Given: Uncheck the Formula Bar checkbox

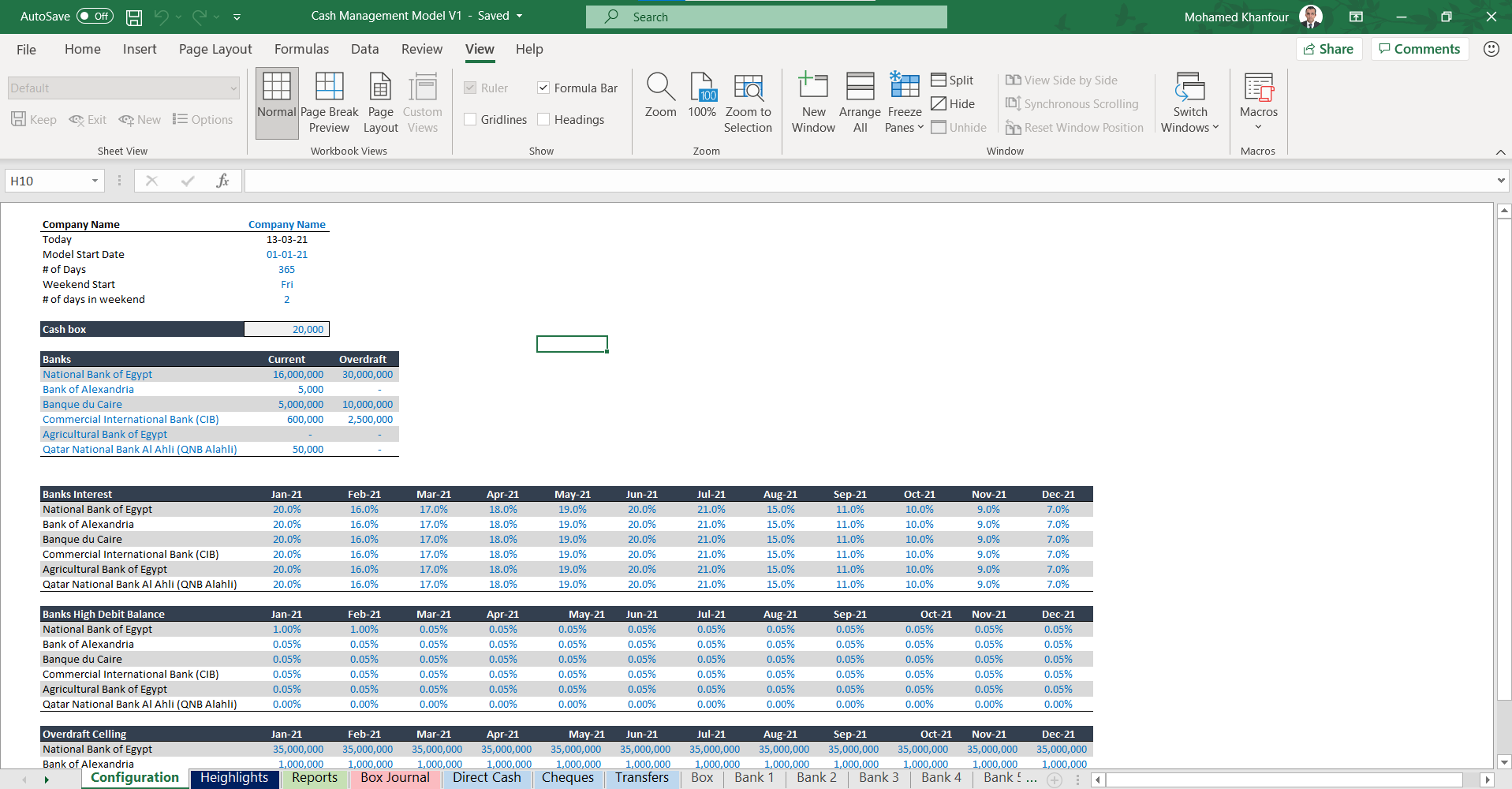Looking at the screenshot, I should tap(543, 88).
